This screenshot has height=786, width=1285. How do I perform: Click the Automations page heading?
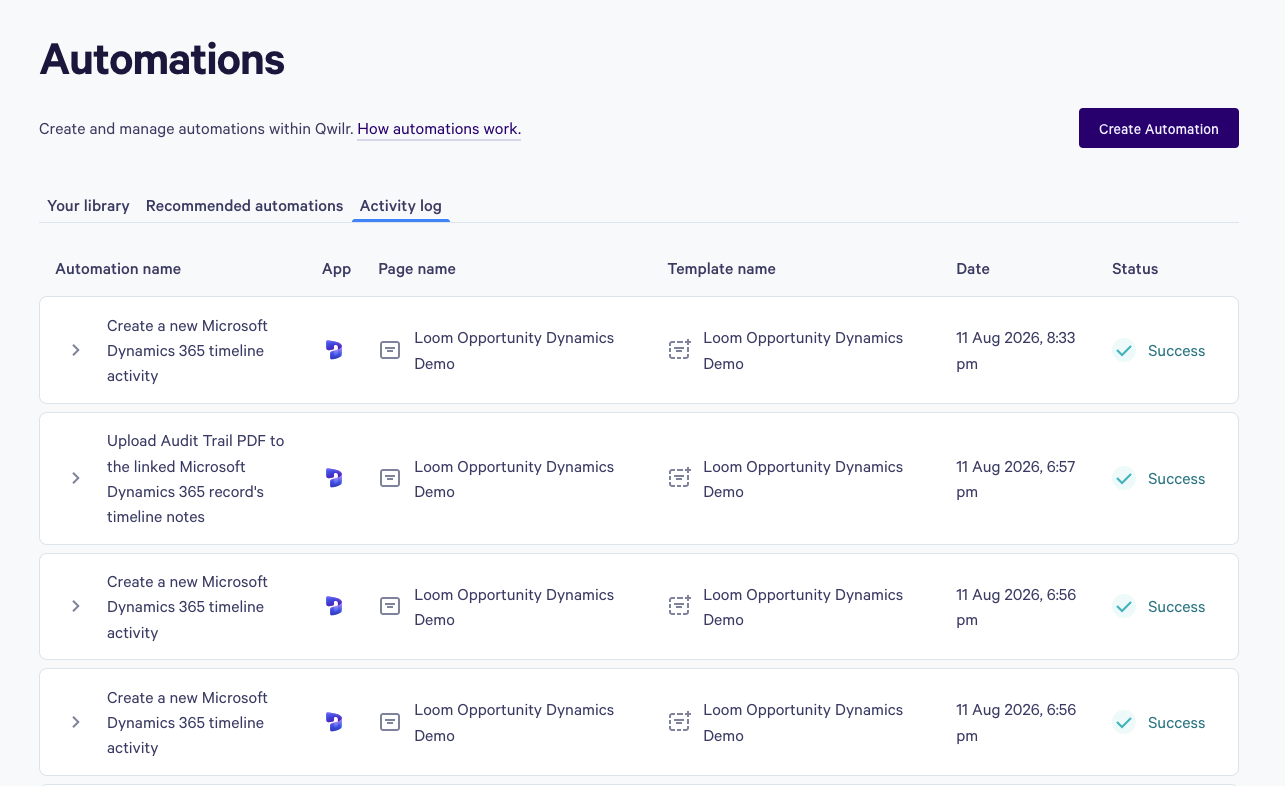(x=162, y=59)
